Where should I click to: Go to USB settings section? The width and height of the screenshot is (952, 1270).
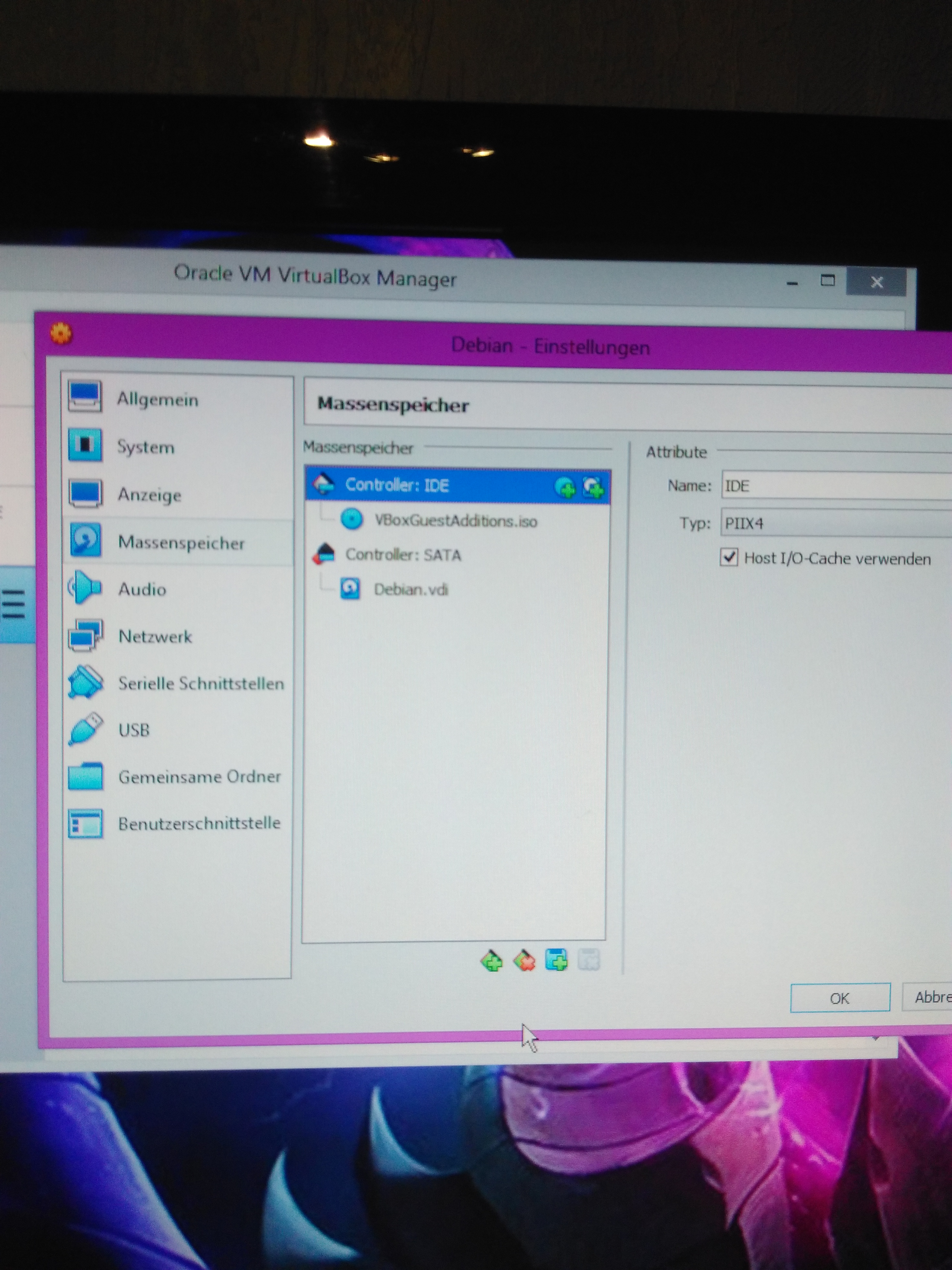point(134,730)
